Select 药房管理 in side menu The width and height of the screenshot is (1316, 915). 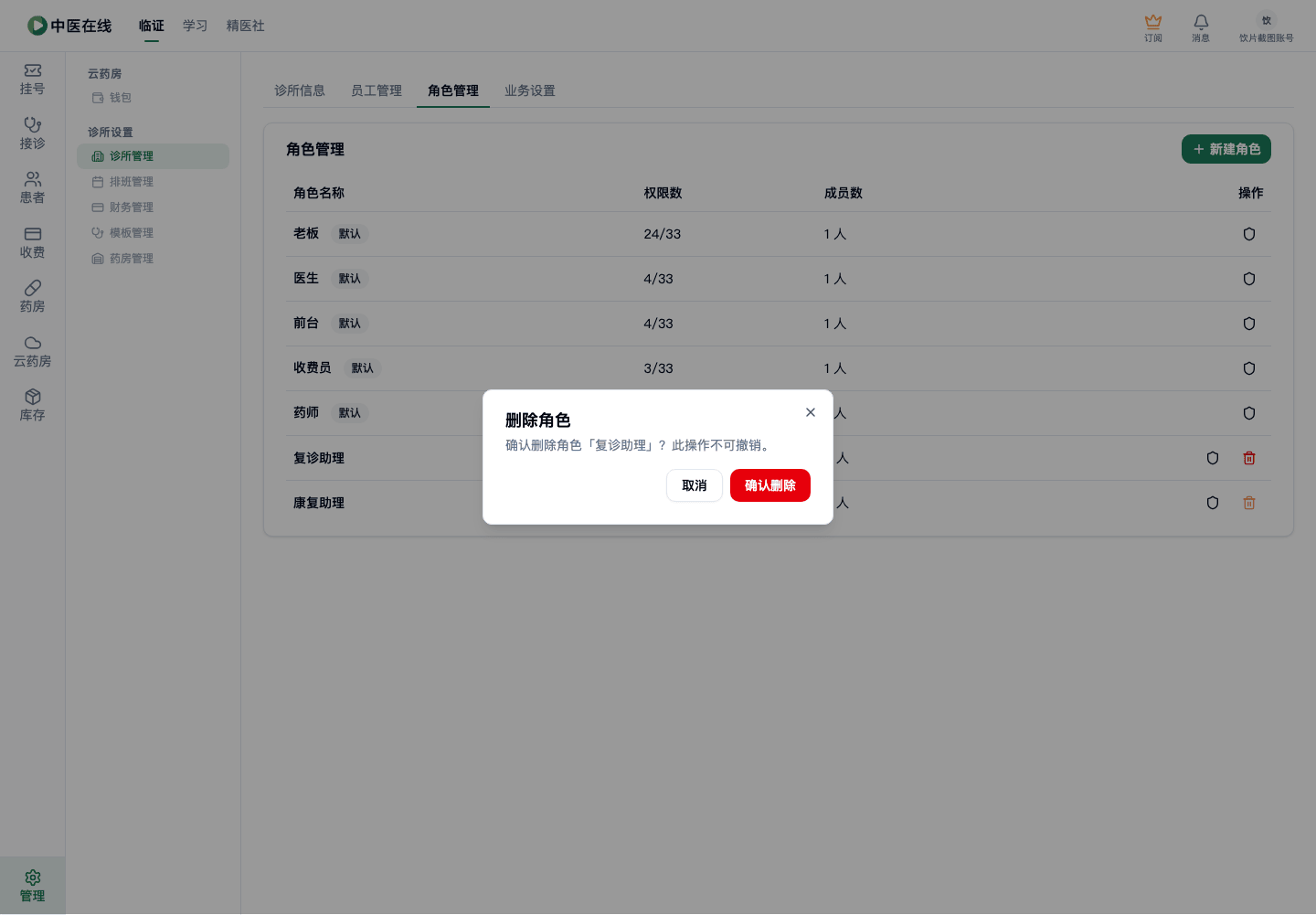click(x=153, y=259)
